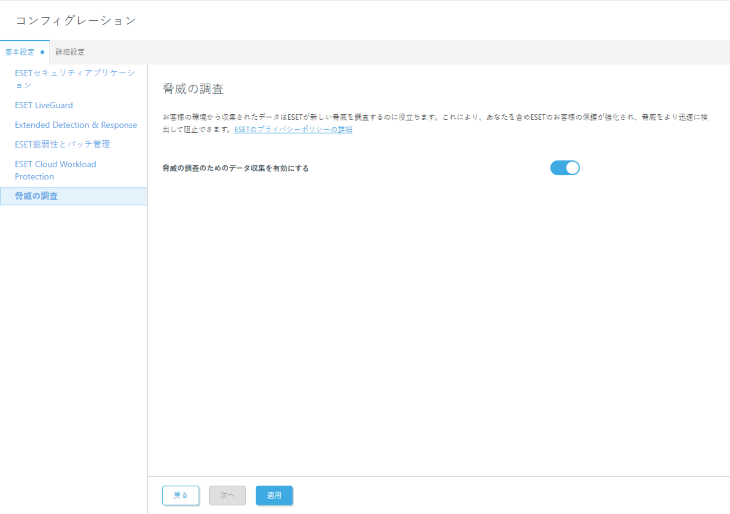Click the コンフィグレーション title
The width and height of the screenshot is (730, 514).
76,20
